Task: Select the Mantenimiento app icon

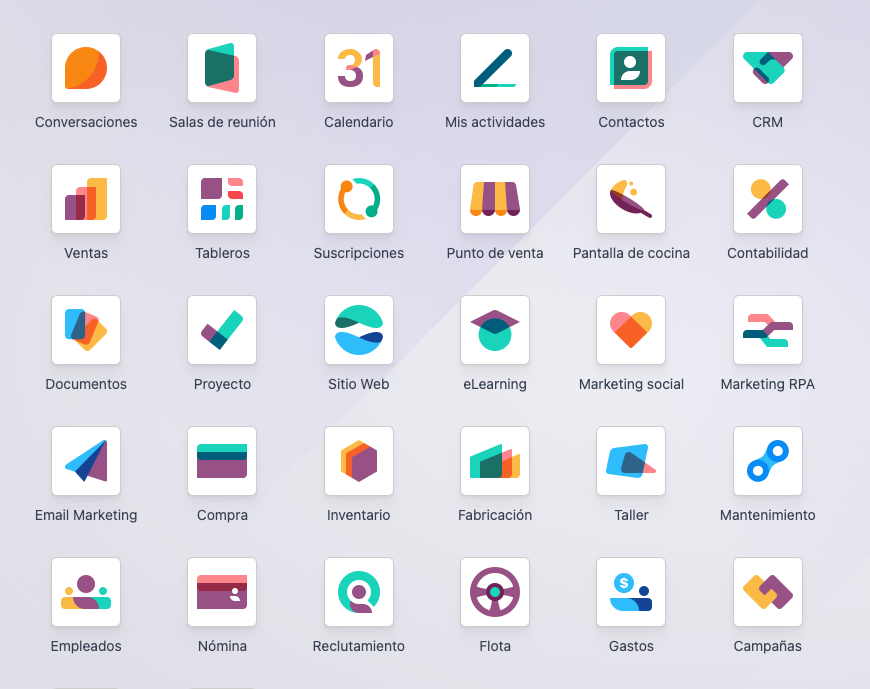Action: [768, 461]
